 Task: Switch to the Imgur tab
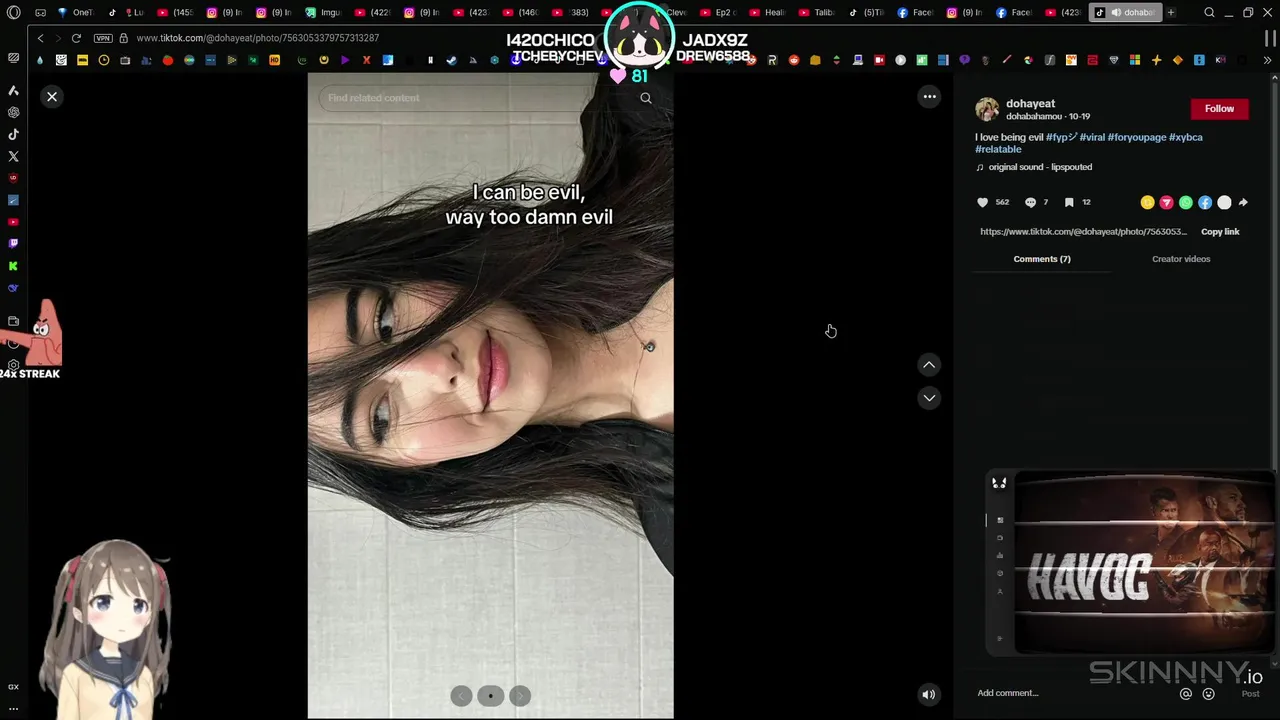click(x=324, y=13)
